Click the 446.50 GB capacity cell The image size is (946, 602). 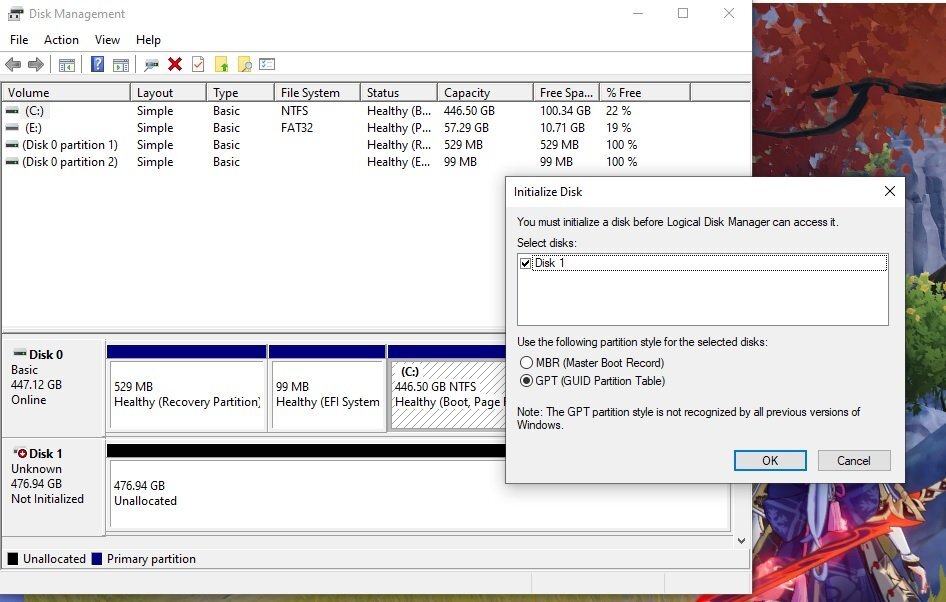(x=469, y=111)
